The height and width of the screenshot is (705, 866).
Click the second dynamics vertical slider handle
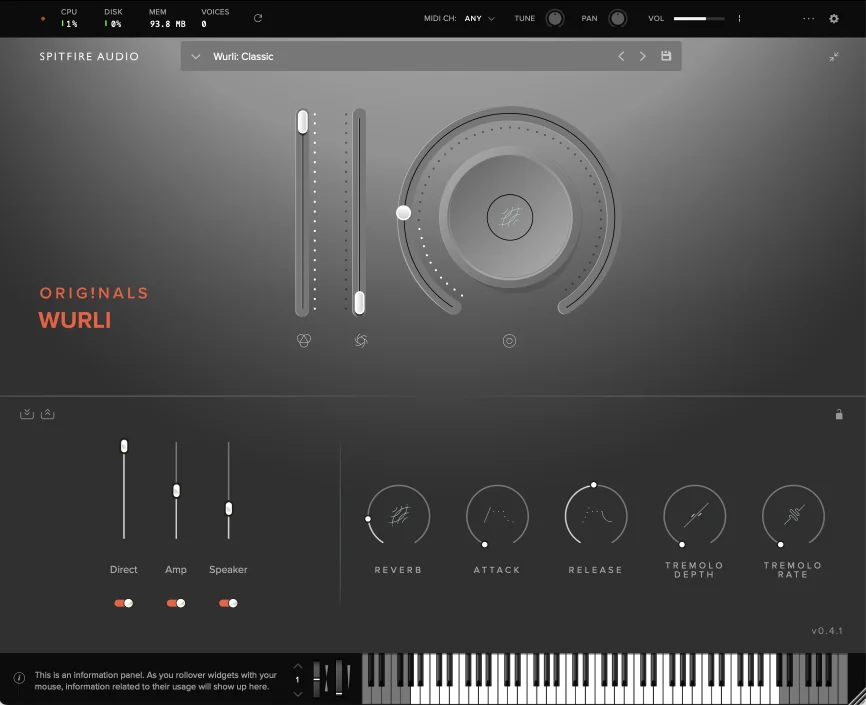coord(359,303)
